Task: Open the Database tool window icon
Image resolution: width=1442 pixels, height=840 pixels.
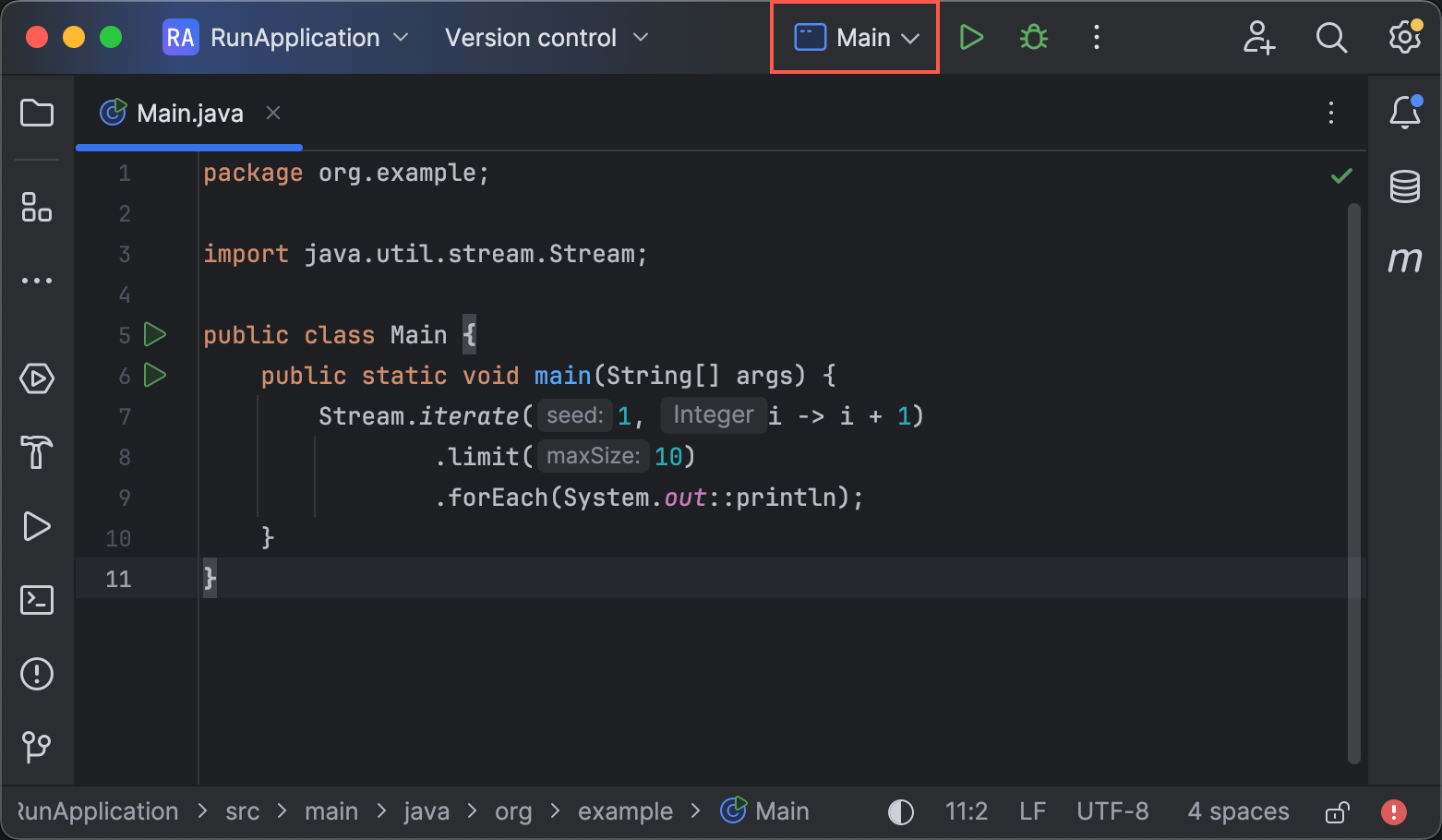Action: point(1405,186)
